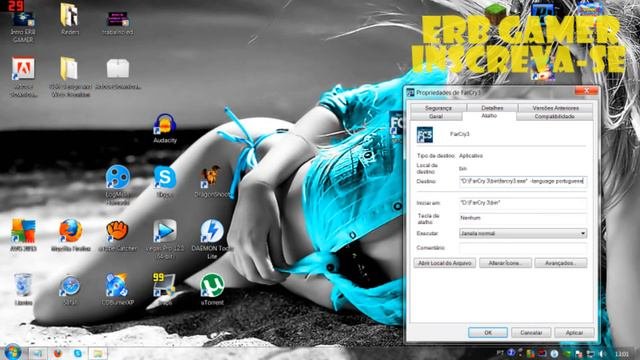Switch to the Geral tab
The image size is (640, 360).
[436, 116]
